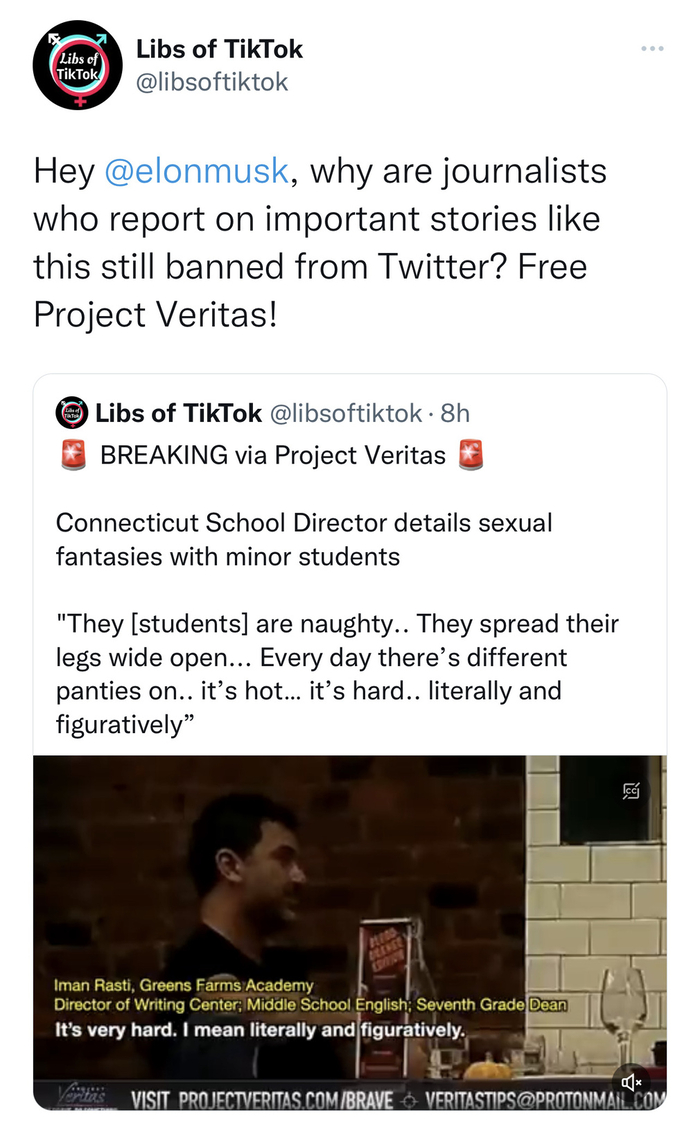Image resolution: width=700 pixels, height=1124 pixels.
Task: Toggle closed captions on the video
Action: (631, 792)
